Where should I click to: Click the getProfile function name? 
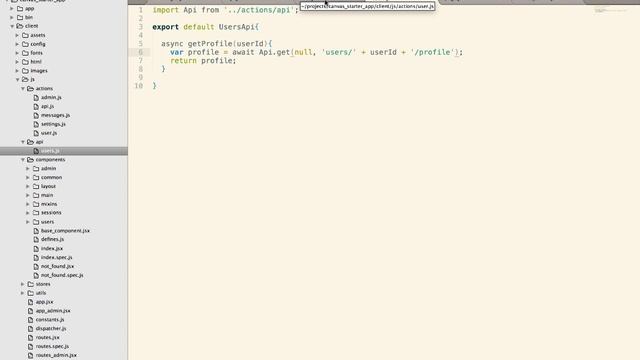pos(210,44)
